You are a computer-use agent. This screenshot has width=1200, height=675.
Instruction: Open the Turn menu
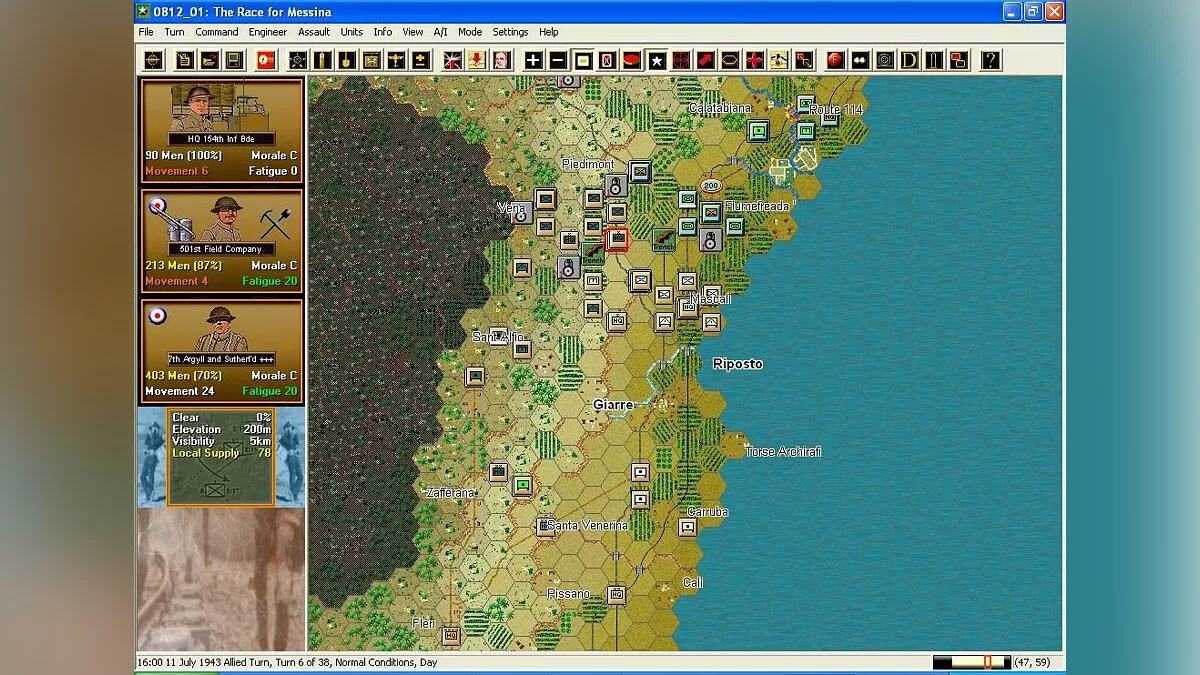click(x=174, y=32)
